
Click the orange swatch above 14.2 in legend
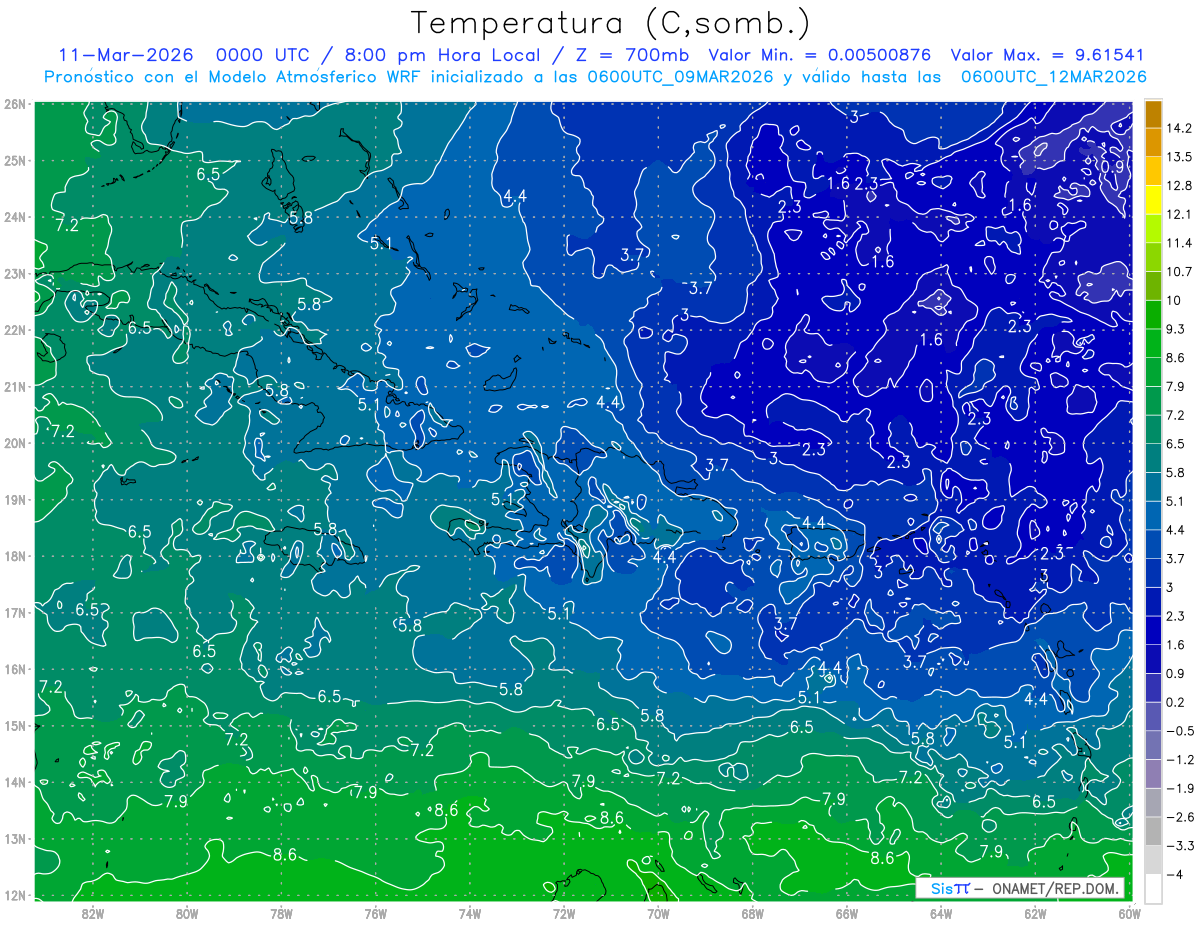[x=1153, y=113]
